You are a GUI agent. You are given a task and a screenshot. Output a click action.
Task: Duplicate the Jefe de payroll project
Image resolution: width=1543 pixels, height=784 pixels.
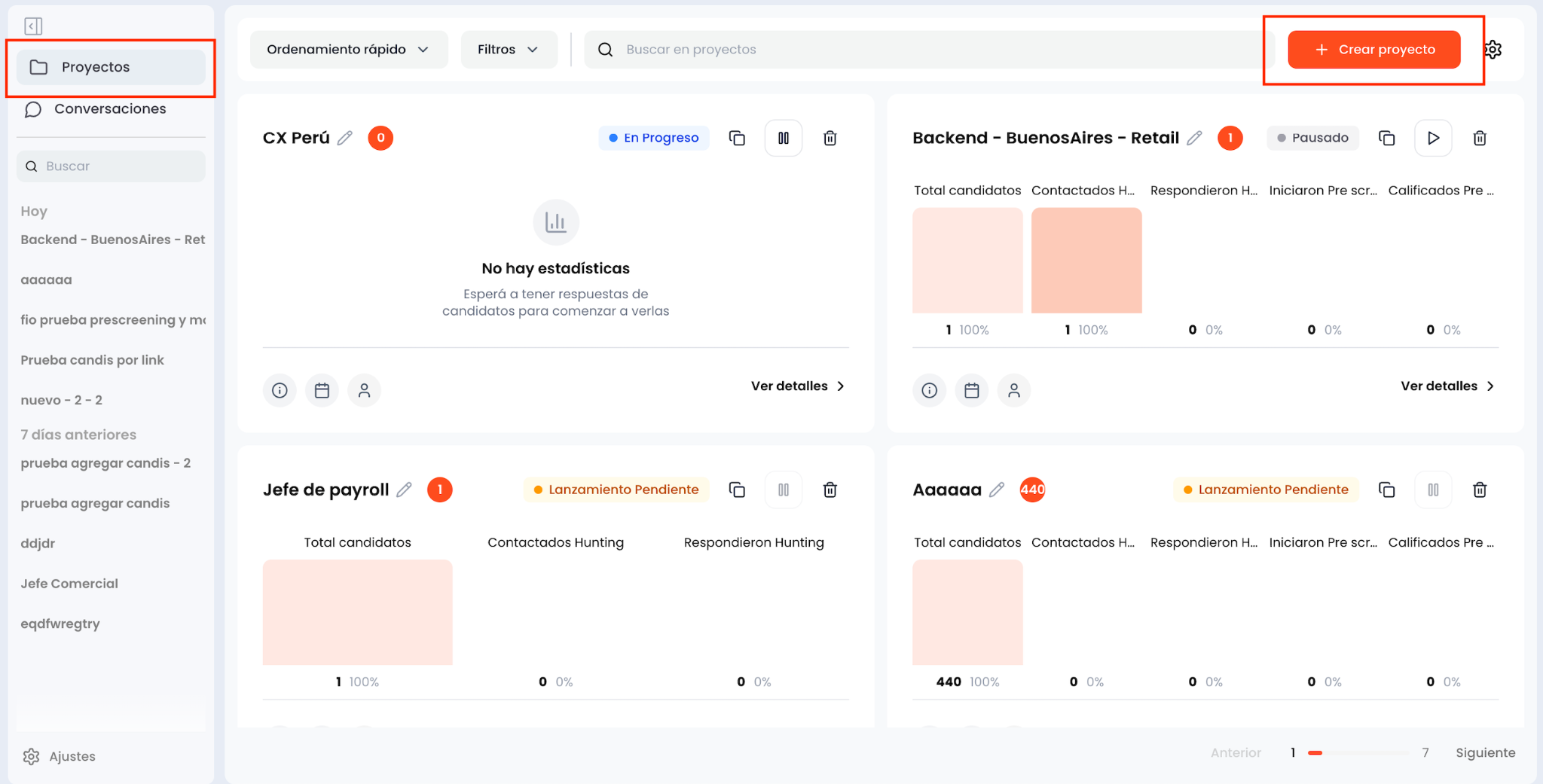(x=737, y=490)
